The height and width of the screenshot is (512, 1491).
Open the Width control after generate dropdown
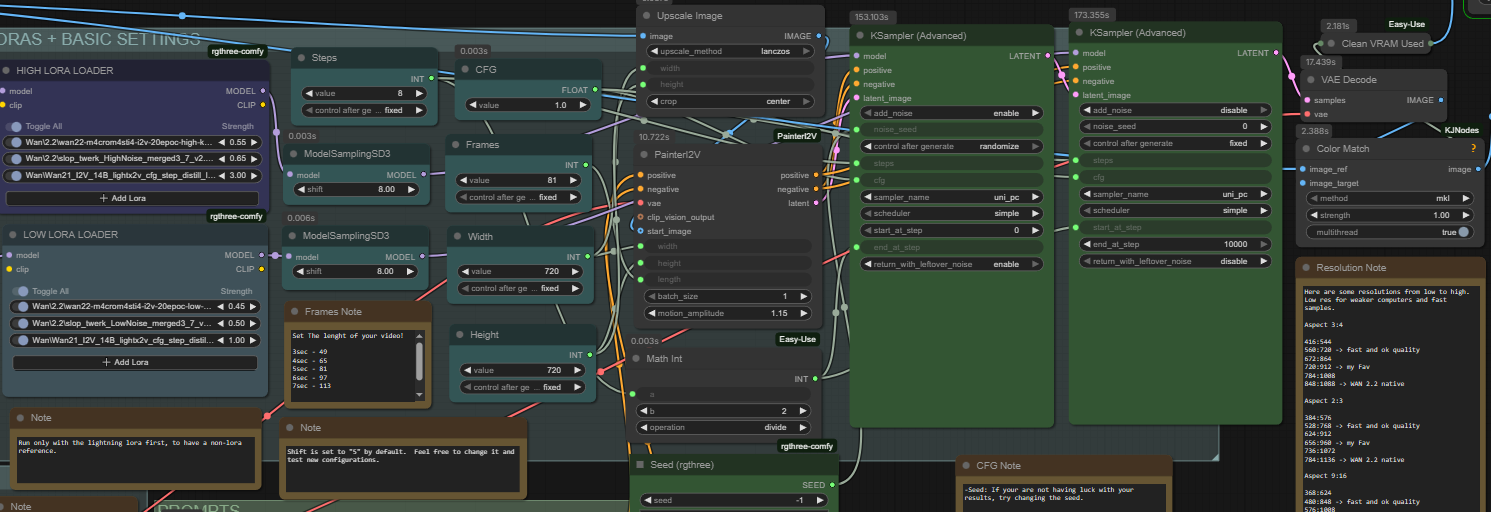click(519, 288)
